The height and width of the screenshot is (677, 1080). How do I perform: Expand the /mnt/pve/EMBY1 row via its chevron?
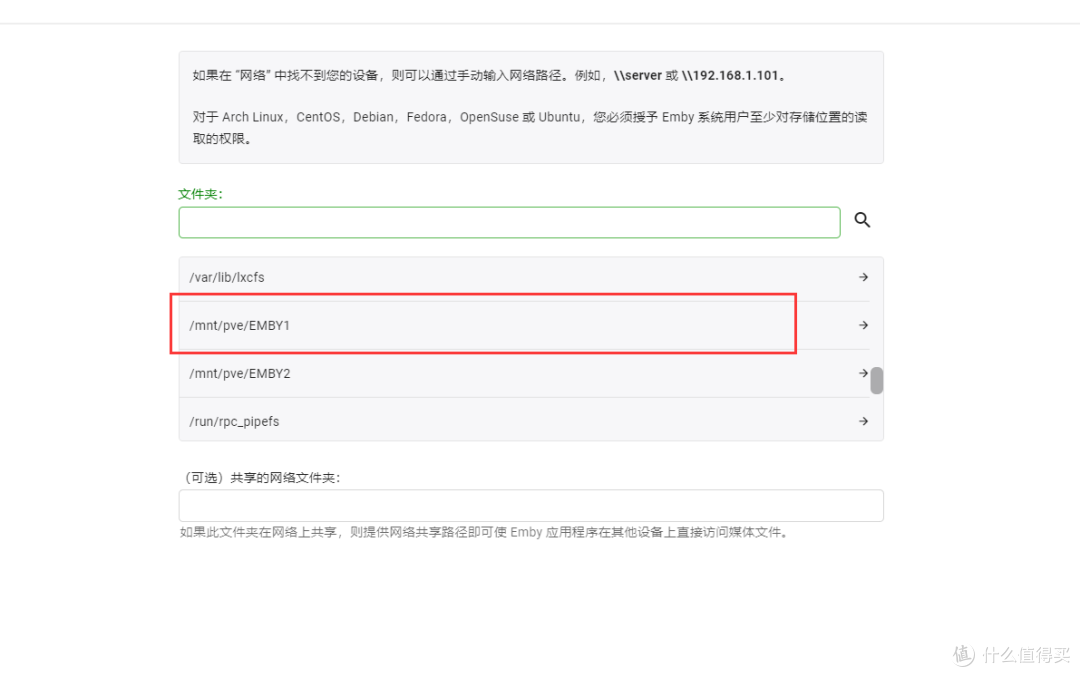tap(860, 324)
